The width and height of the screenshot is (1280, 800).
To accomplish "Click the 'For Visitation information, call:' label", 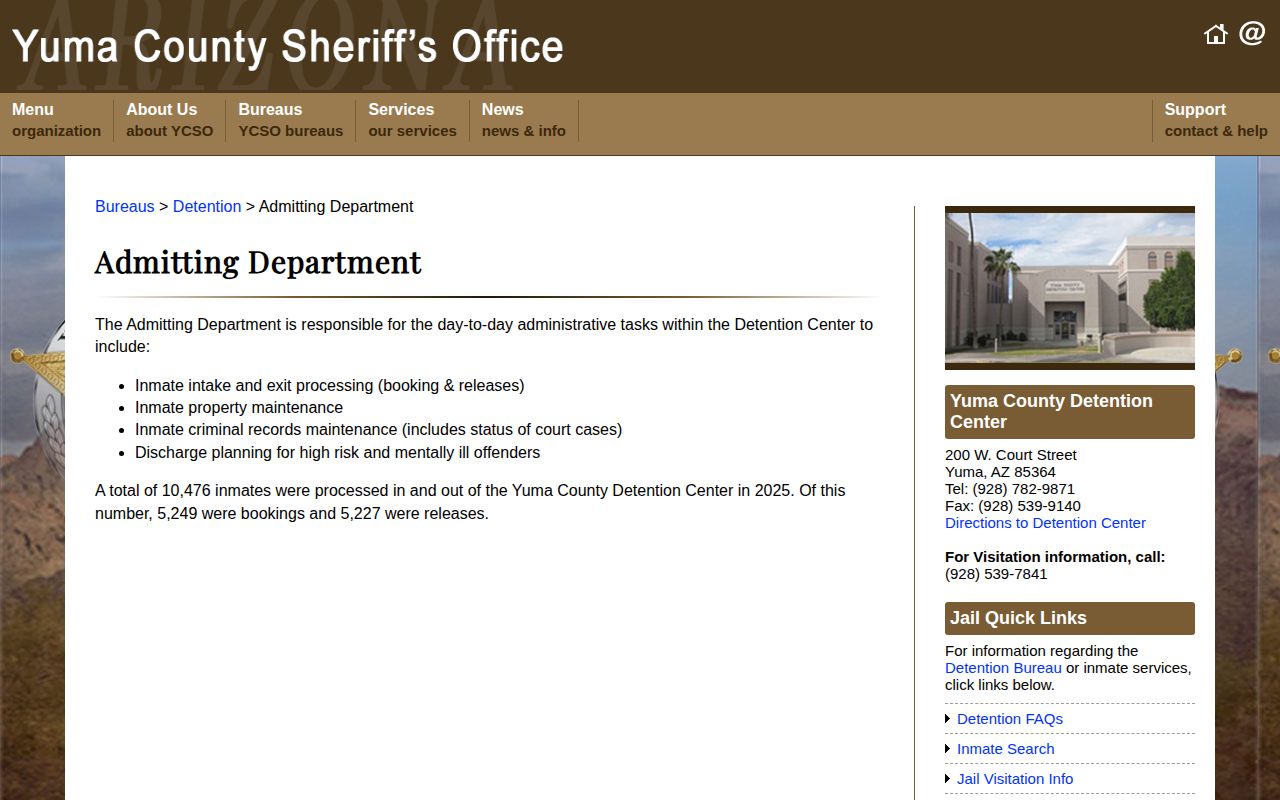I will coord(1055,557).
